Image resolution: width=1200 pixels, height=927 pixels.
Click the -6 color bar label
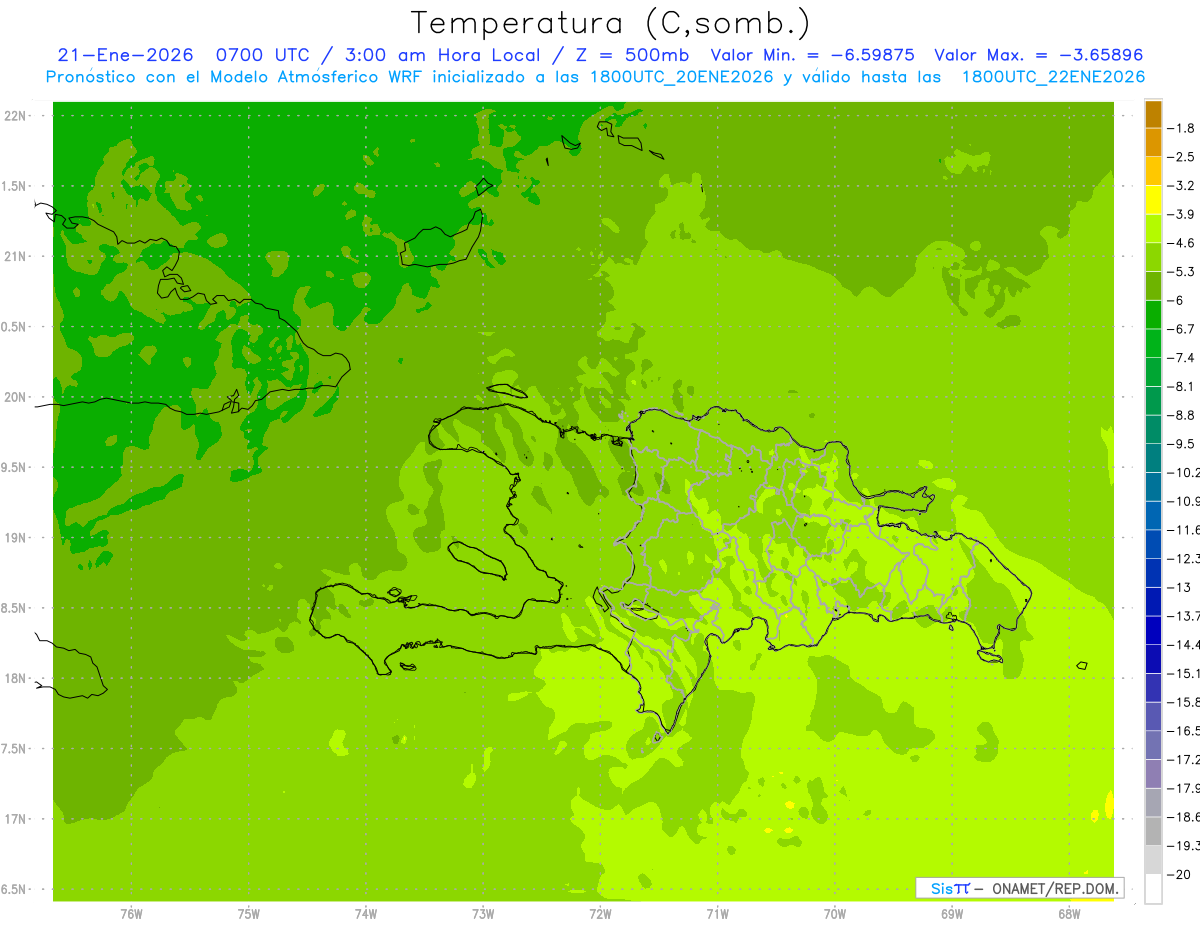[x=1177, y=300]
